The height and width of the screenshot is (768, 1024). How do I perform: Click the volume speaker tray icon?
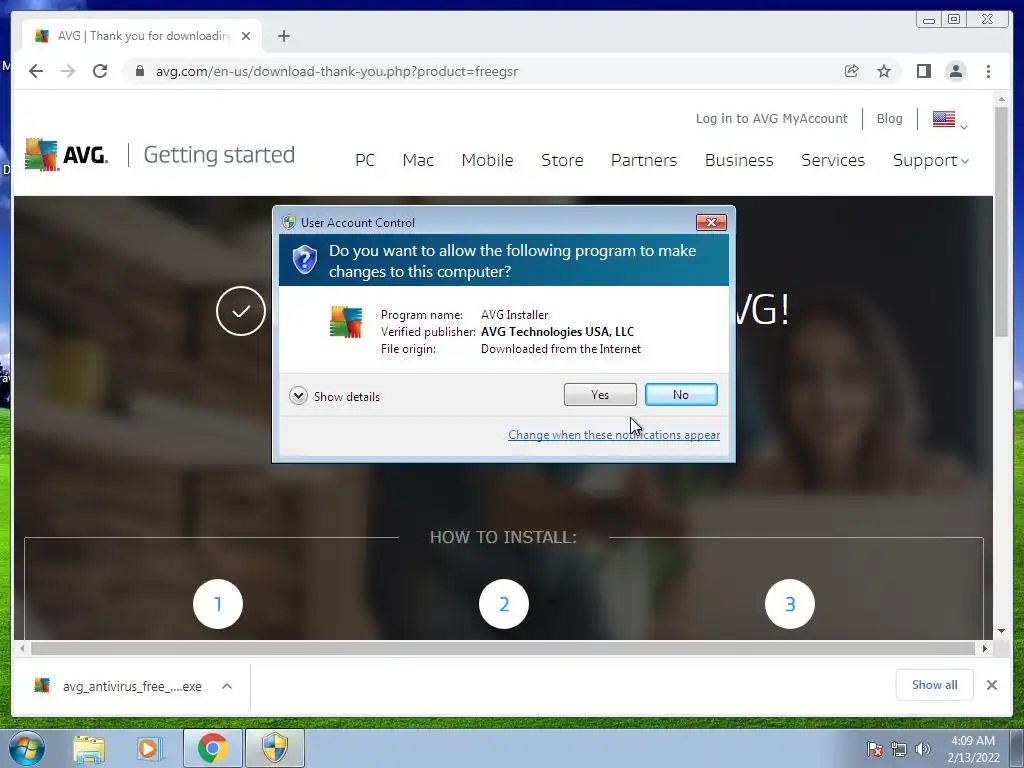click(923, 749)
